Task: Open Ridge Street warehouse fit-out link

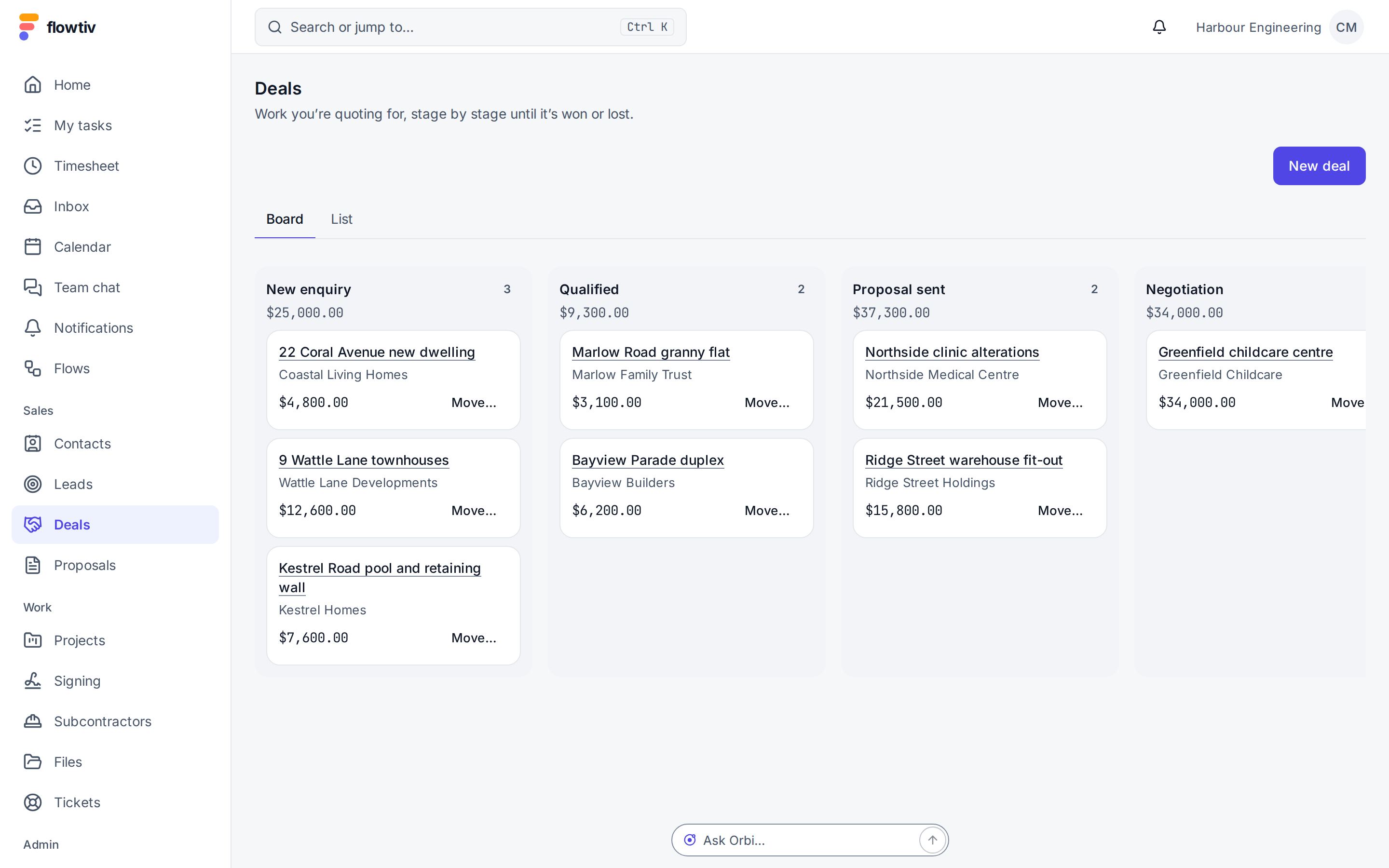Action: (x=964, y=460)
